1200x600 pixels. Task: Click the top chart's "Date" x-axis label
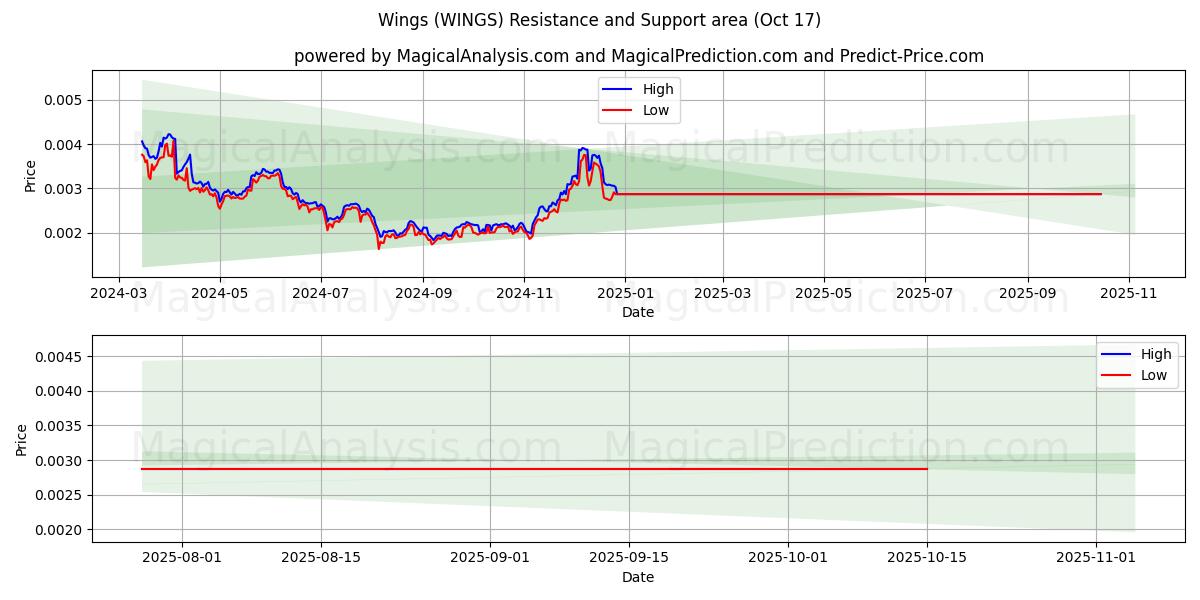tap(637, 312)
